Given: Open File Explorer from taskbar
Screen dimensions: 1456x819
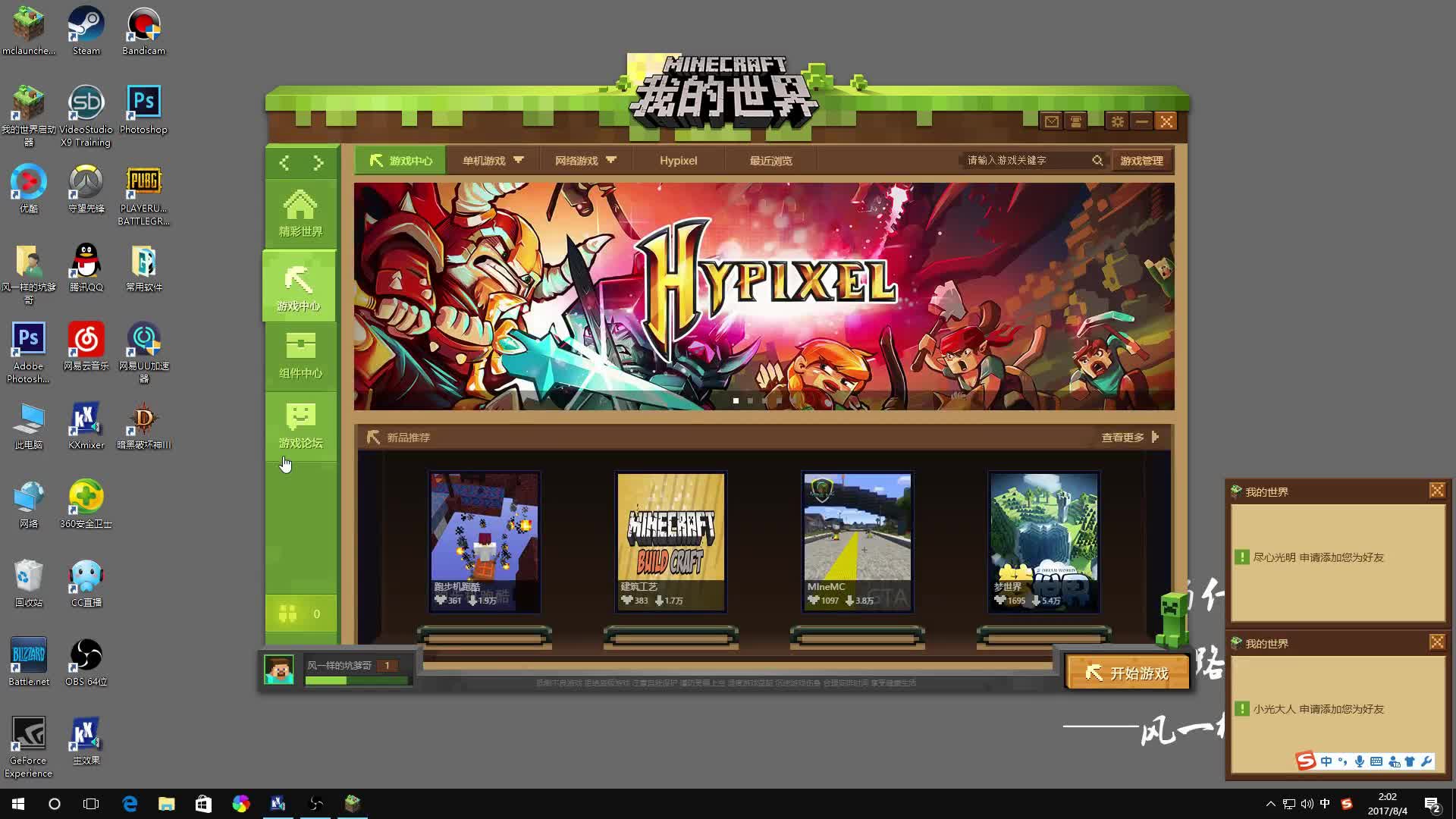Looking at the screenshot, I should [x=167, y=804].
